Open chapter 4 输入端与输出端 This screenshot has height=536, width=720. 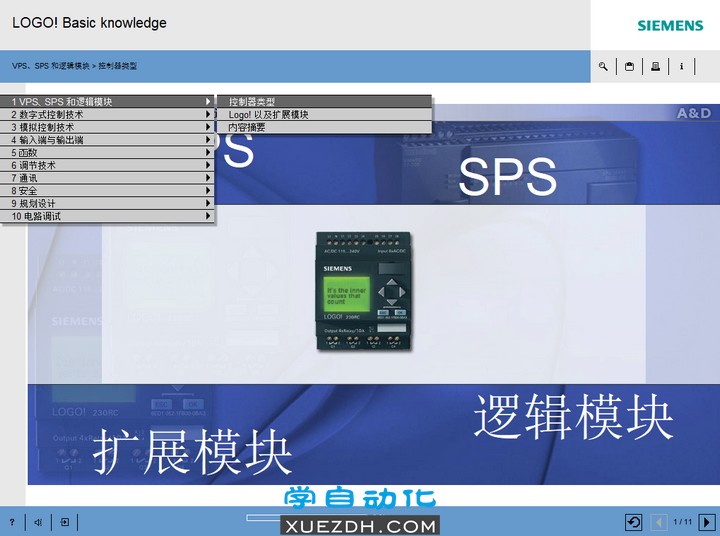107,140
